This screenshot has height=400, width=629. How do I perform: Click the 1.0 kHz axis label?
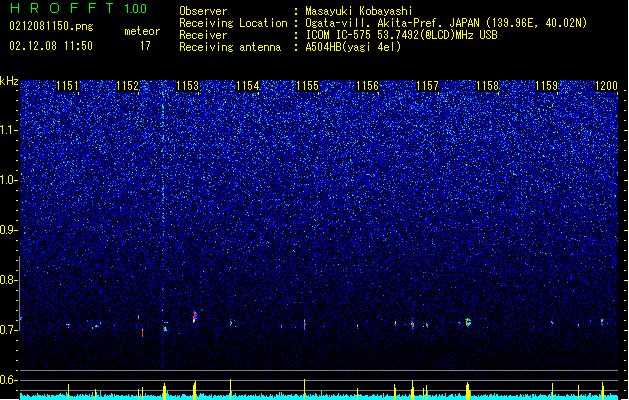point(9,180)
